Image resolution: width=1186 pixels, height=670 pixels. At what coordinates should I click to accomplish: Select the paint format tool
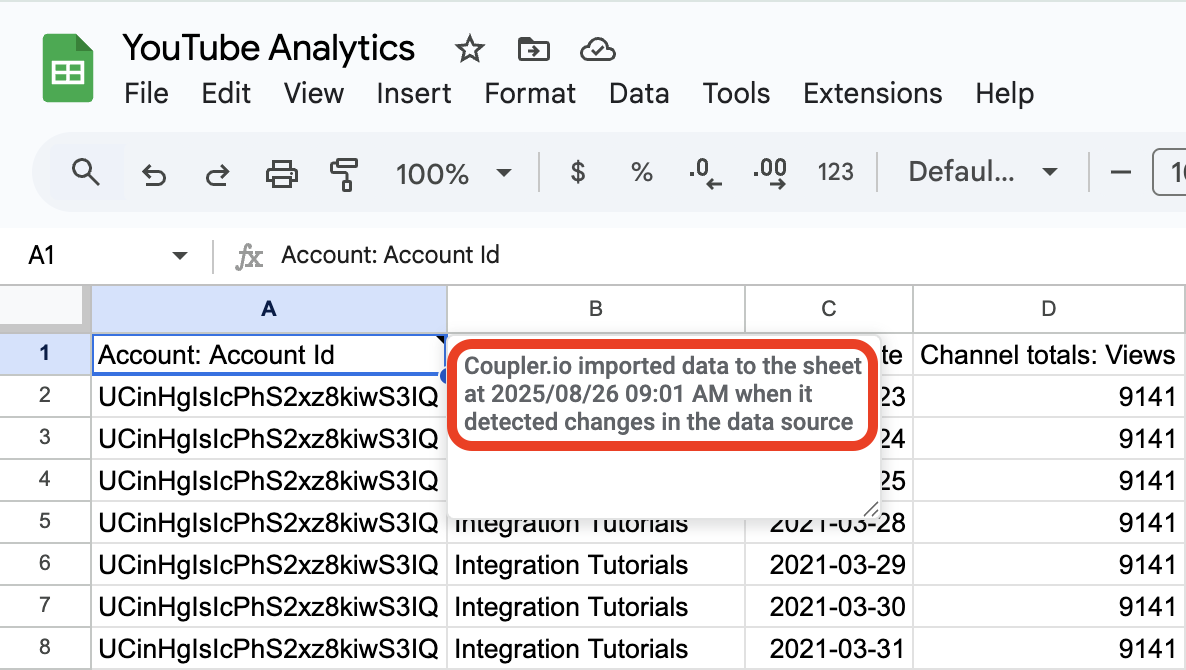[x=344, y=174]
